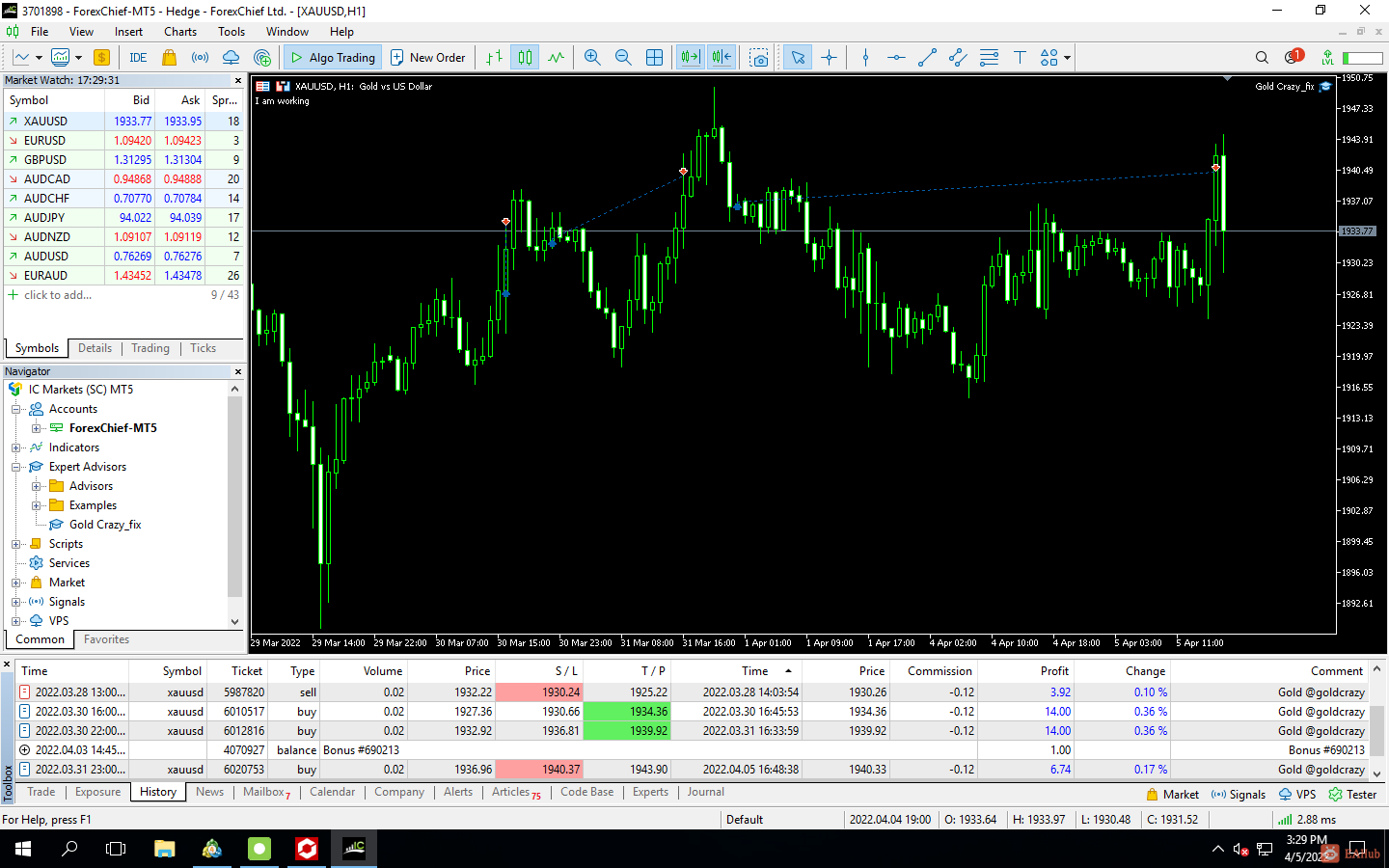Open the Signals broadcast icon in toolbar
The height and width of the screenshot is (868, 1389).
tap(200, 57)
